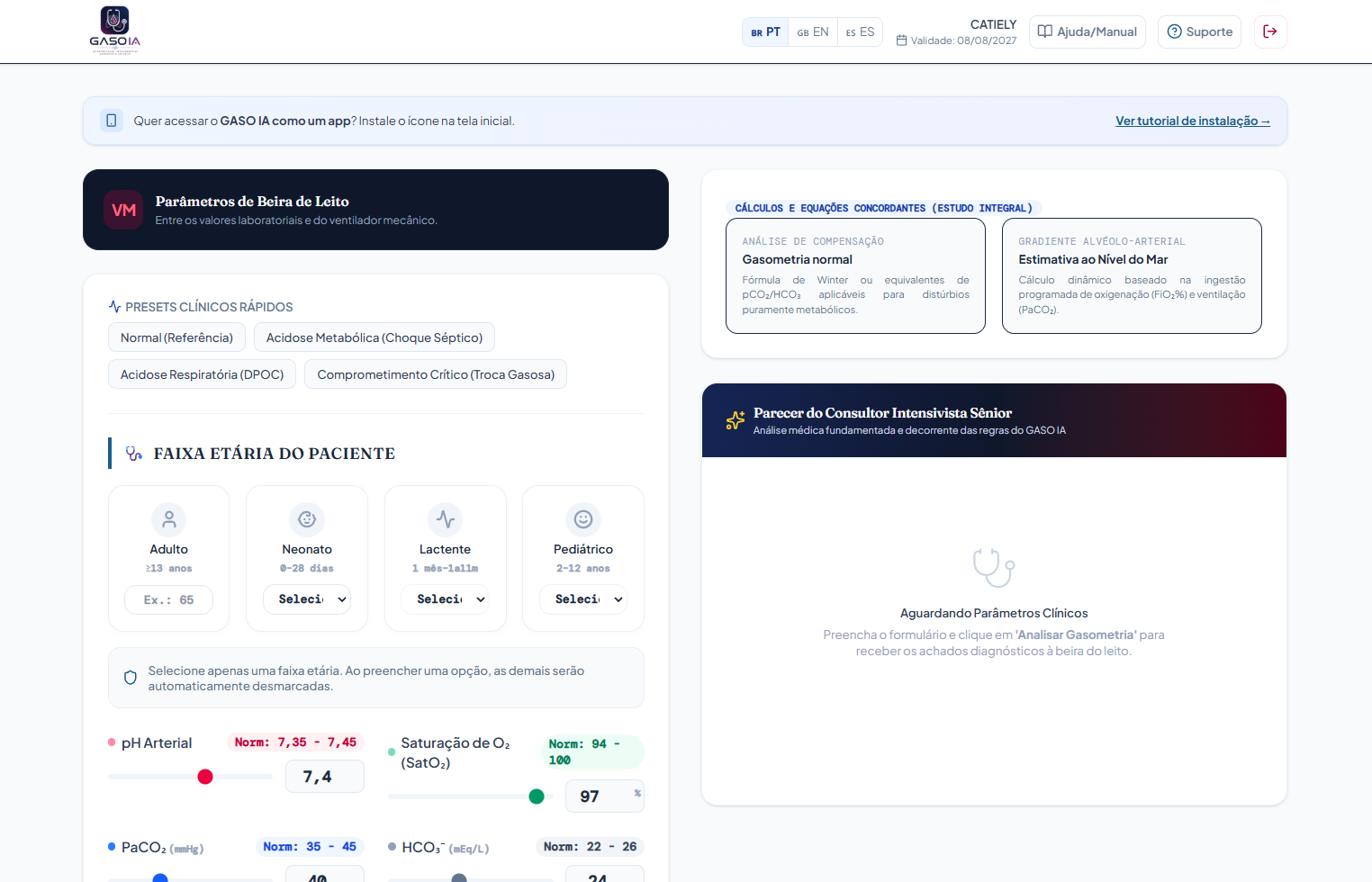This screenshot has height=882, width=1372.
Task: Select the Lactente pulse icon
Action: pos(446,519)
